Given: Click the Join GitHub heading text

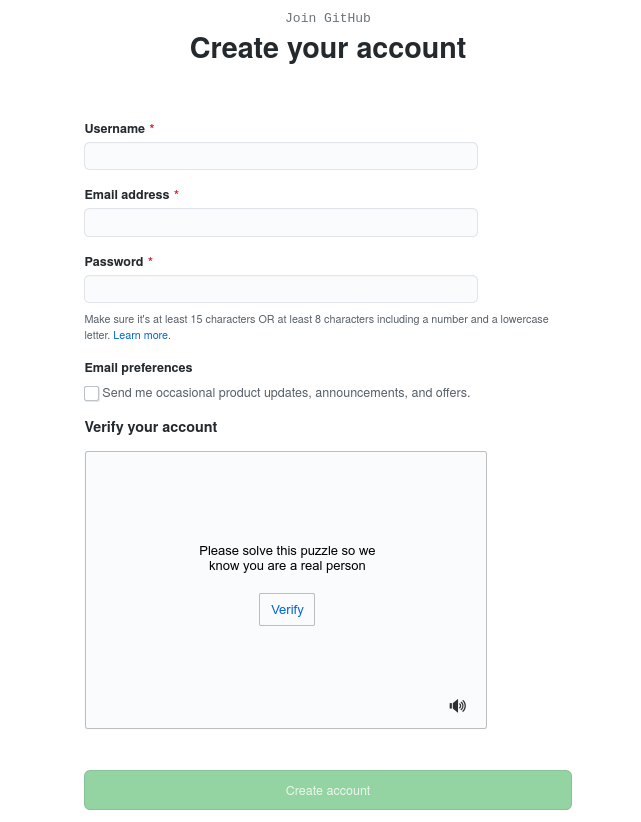Looking at the screenshot, I should tap(328, 17).
